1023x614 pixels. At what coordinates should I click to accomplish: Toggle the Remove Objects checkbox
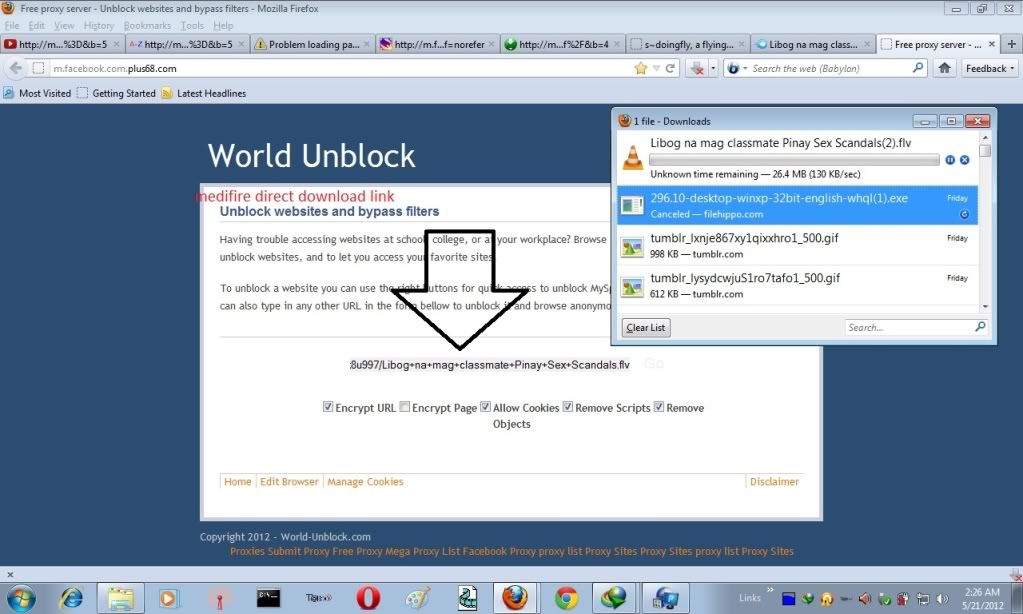pyautogui.click(x=659, y=407)
